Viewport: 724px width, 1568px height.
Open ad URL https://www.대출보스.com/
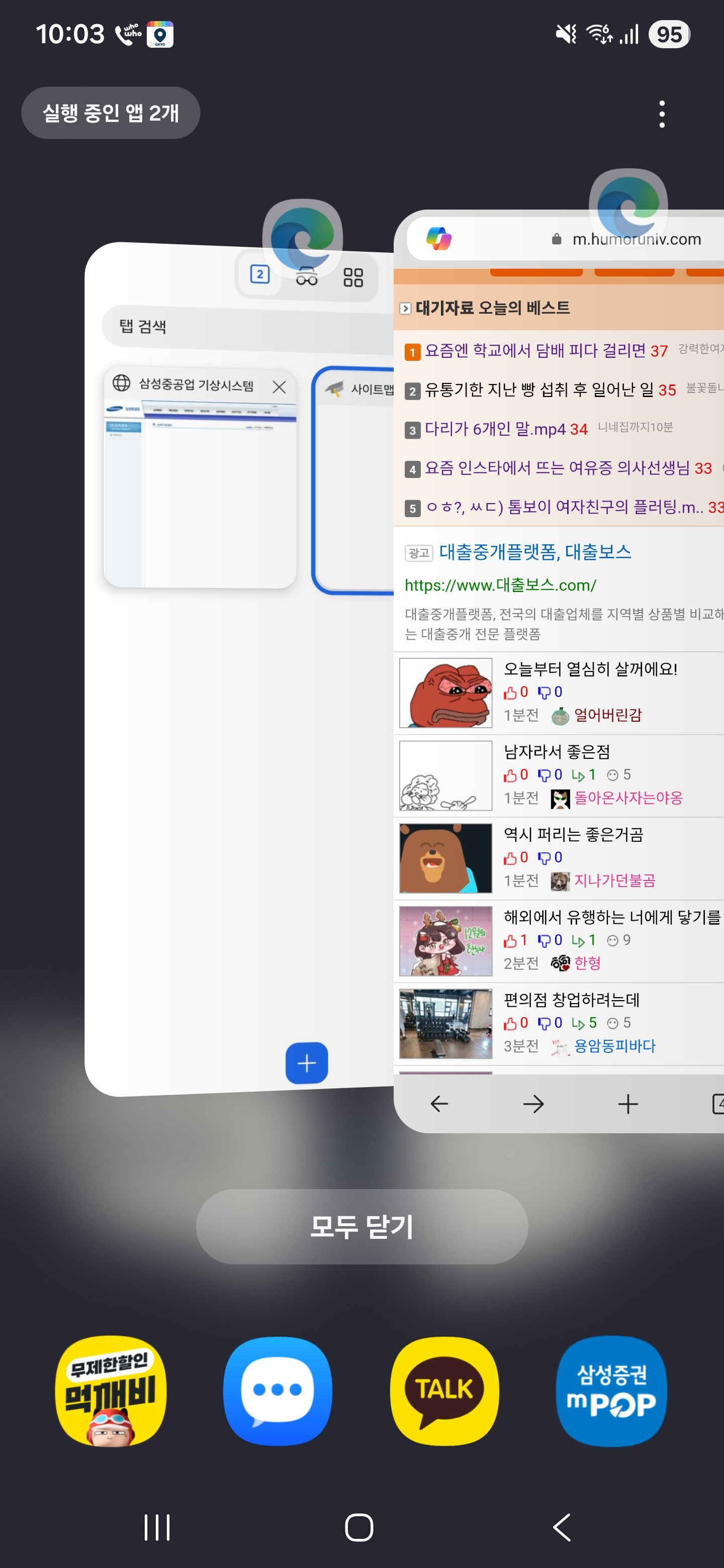tap(501, 585)
